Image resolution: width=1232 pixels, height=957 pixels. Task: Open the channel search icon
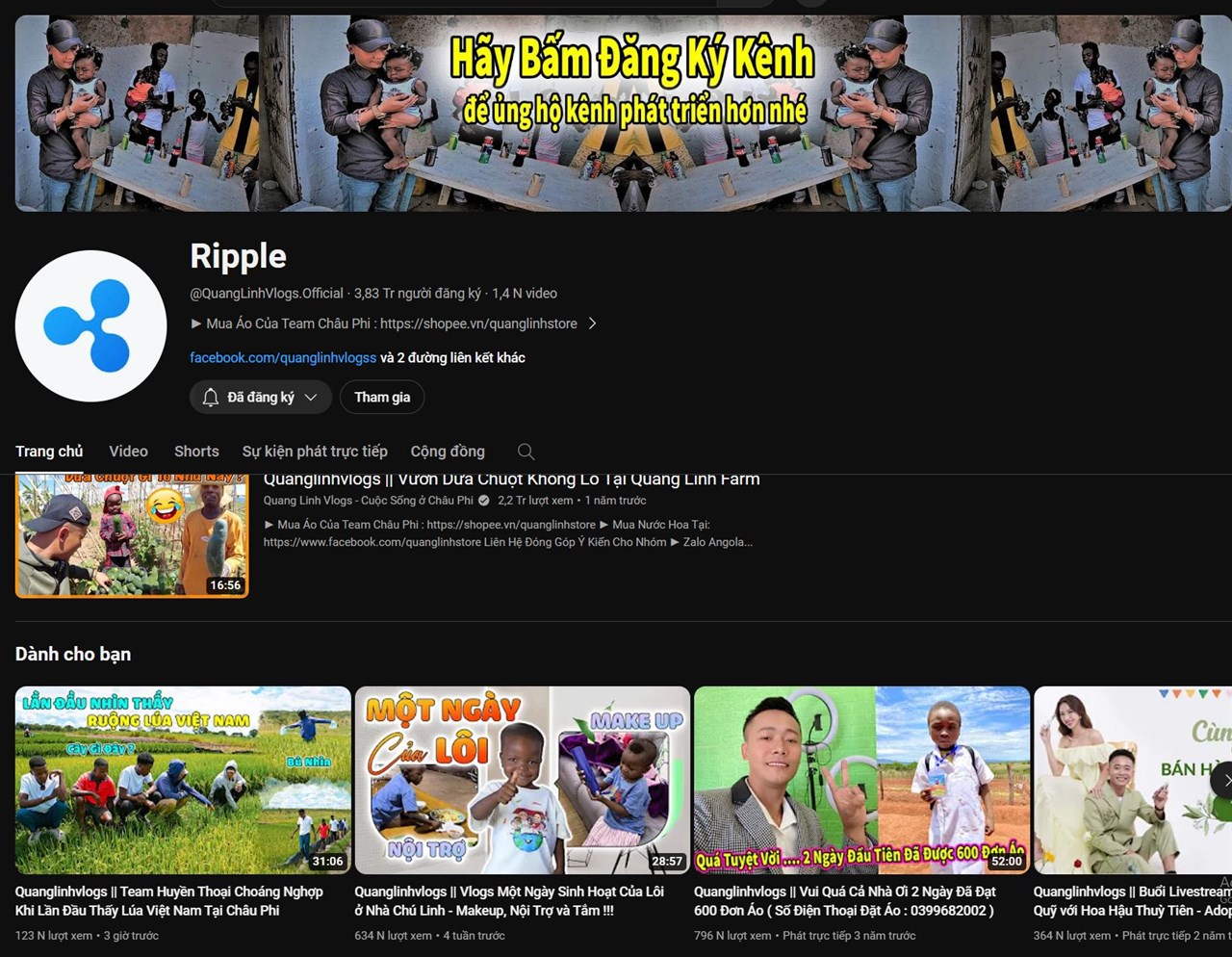point(526,451)
